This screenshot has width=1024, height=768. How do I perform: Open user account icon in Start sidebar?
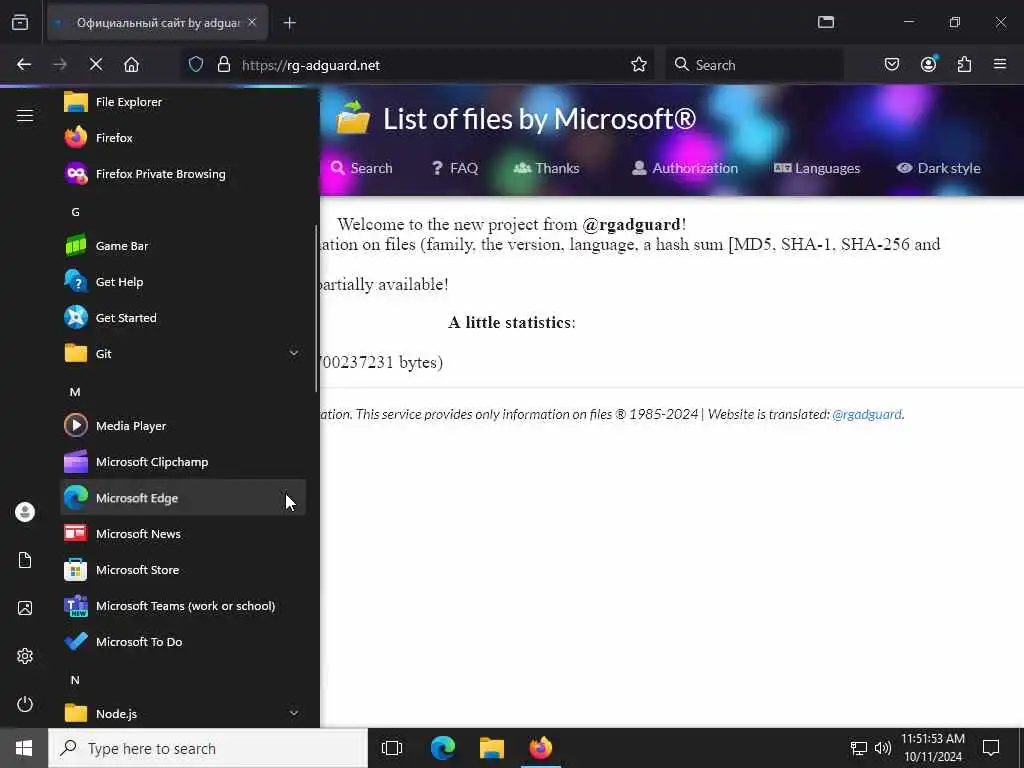click(25, 512)
